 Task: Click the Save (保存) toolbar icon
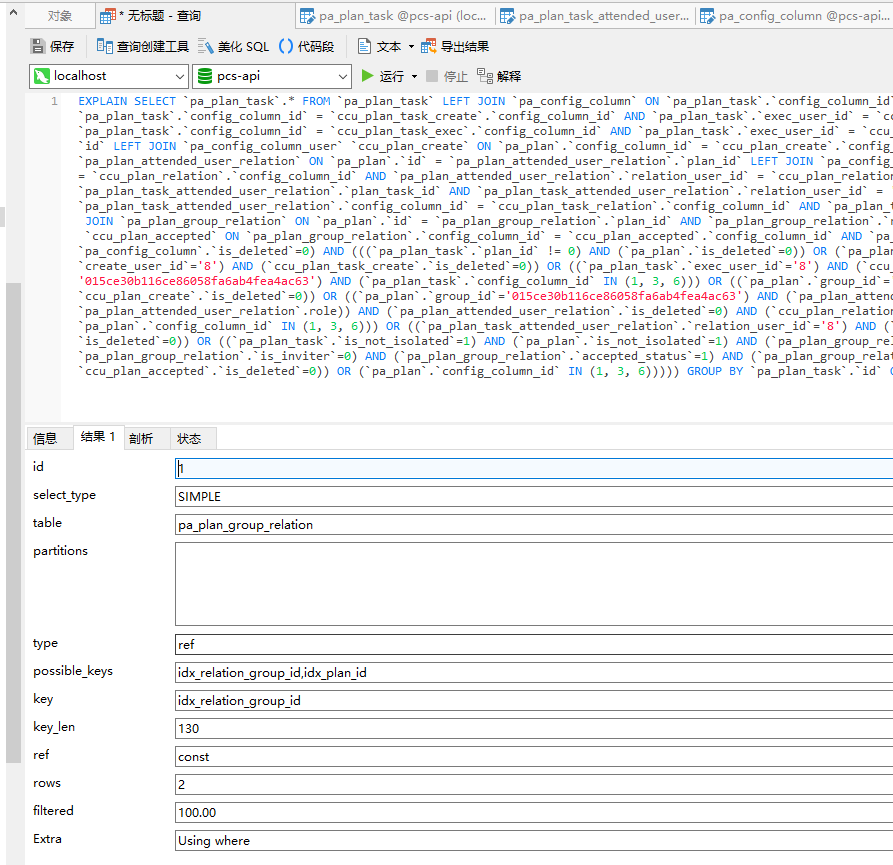pos(52,46)
